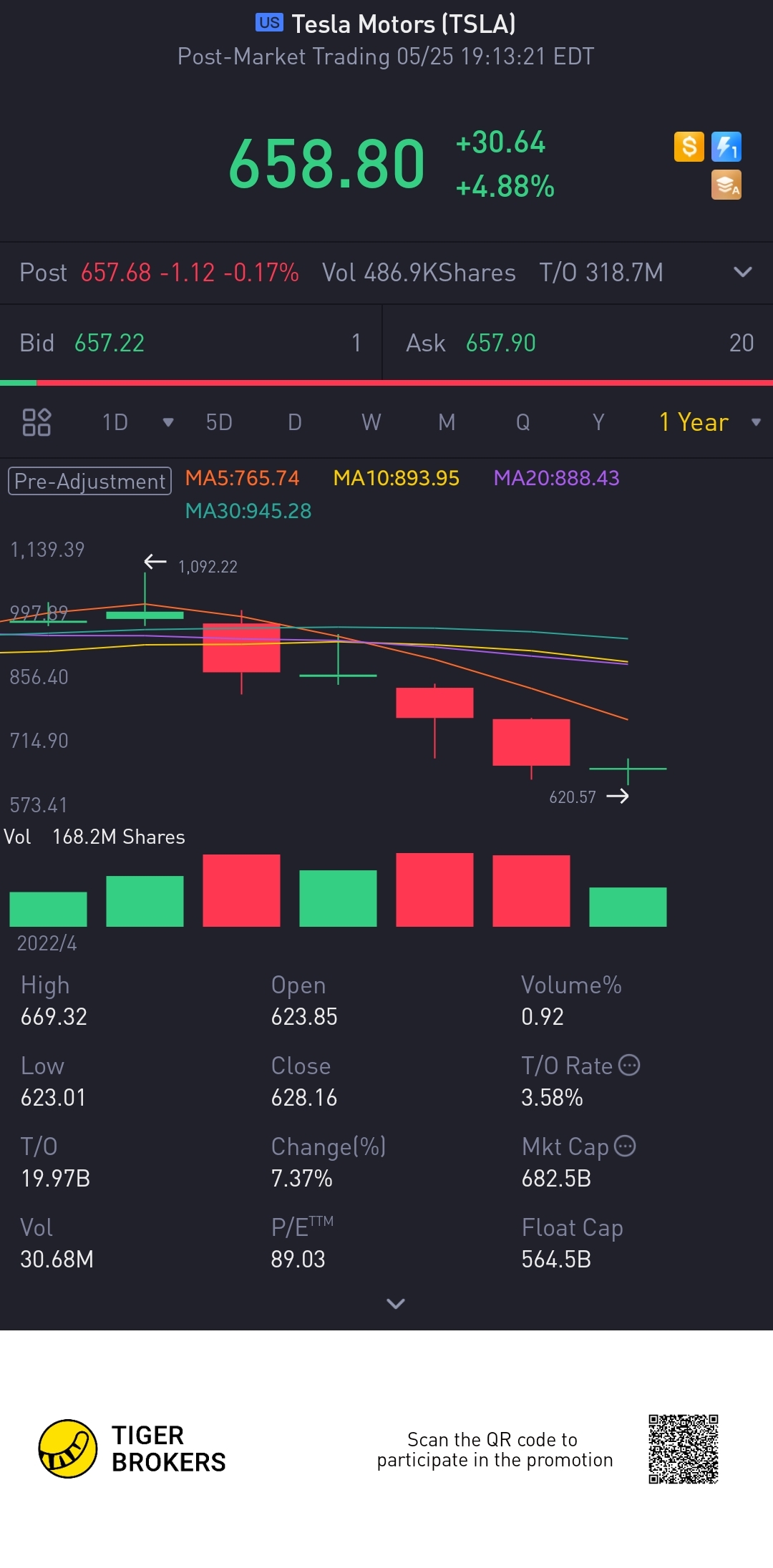The width and height of the screenshot is (773, 1568).
Task: Tap the Float Cap 564.5B value
Action: (x=556, y=1259)
